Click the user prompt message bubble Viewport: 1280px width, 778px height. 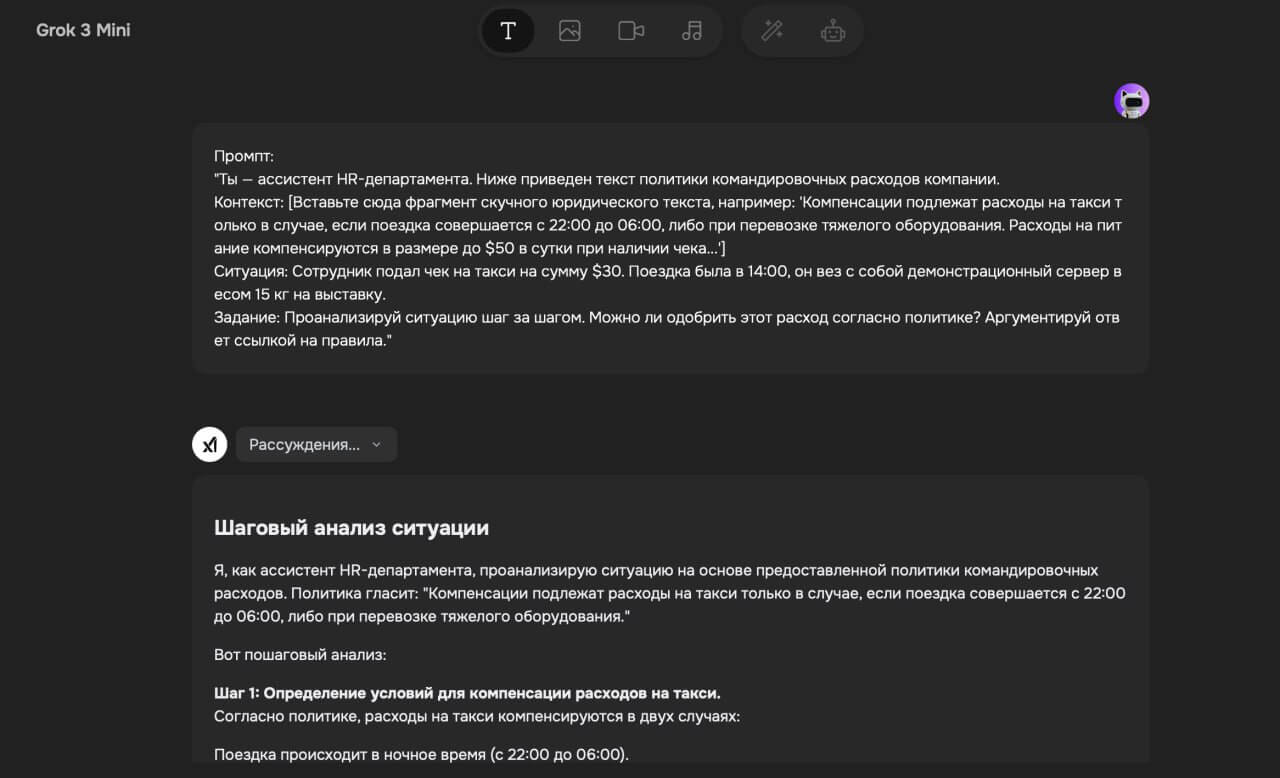coord(670,248)
